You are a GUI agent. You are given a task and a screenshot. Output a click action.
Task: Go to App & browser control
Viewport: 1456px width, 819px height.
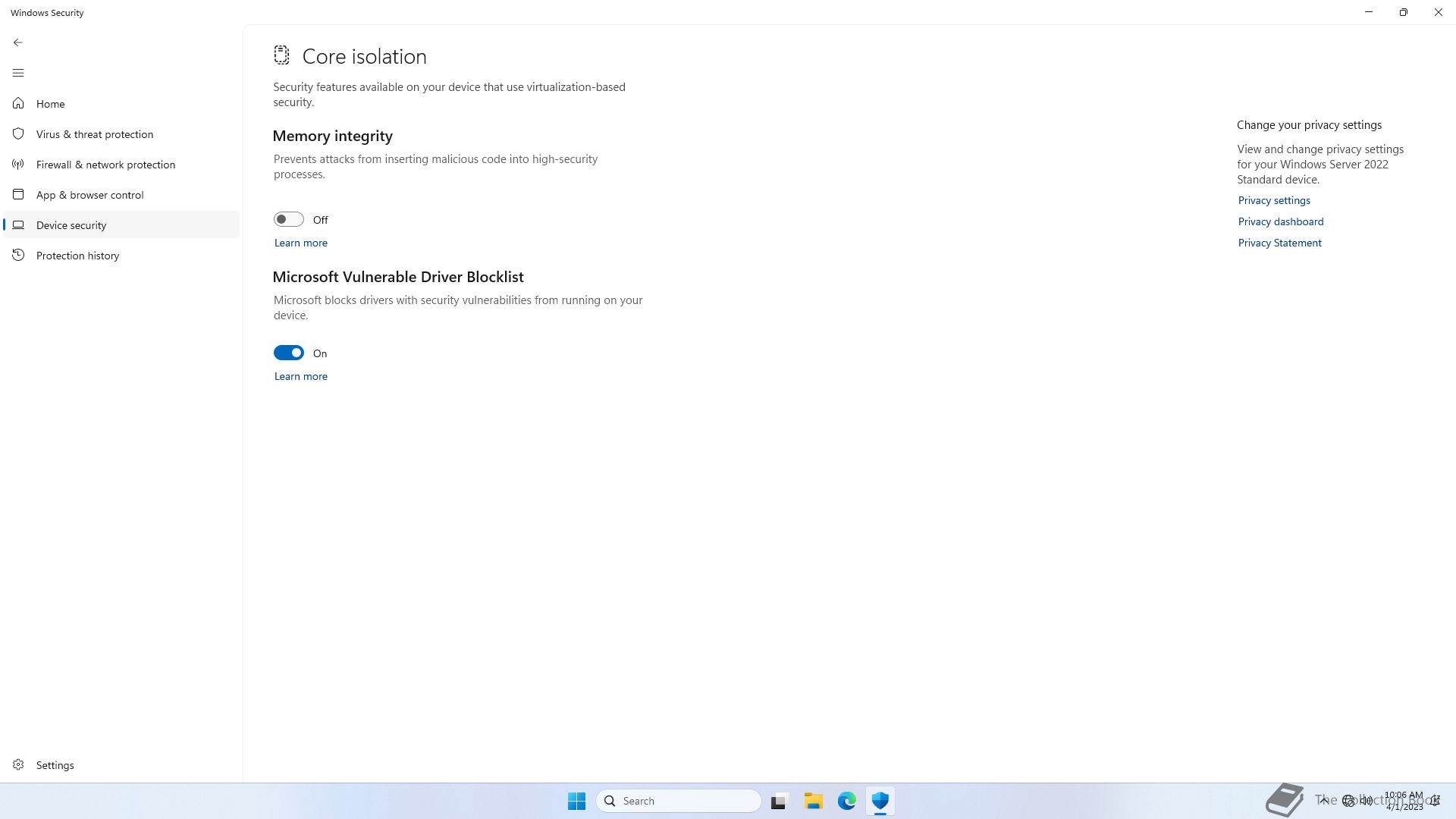(x=121, y=194)
